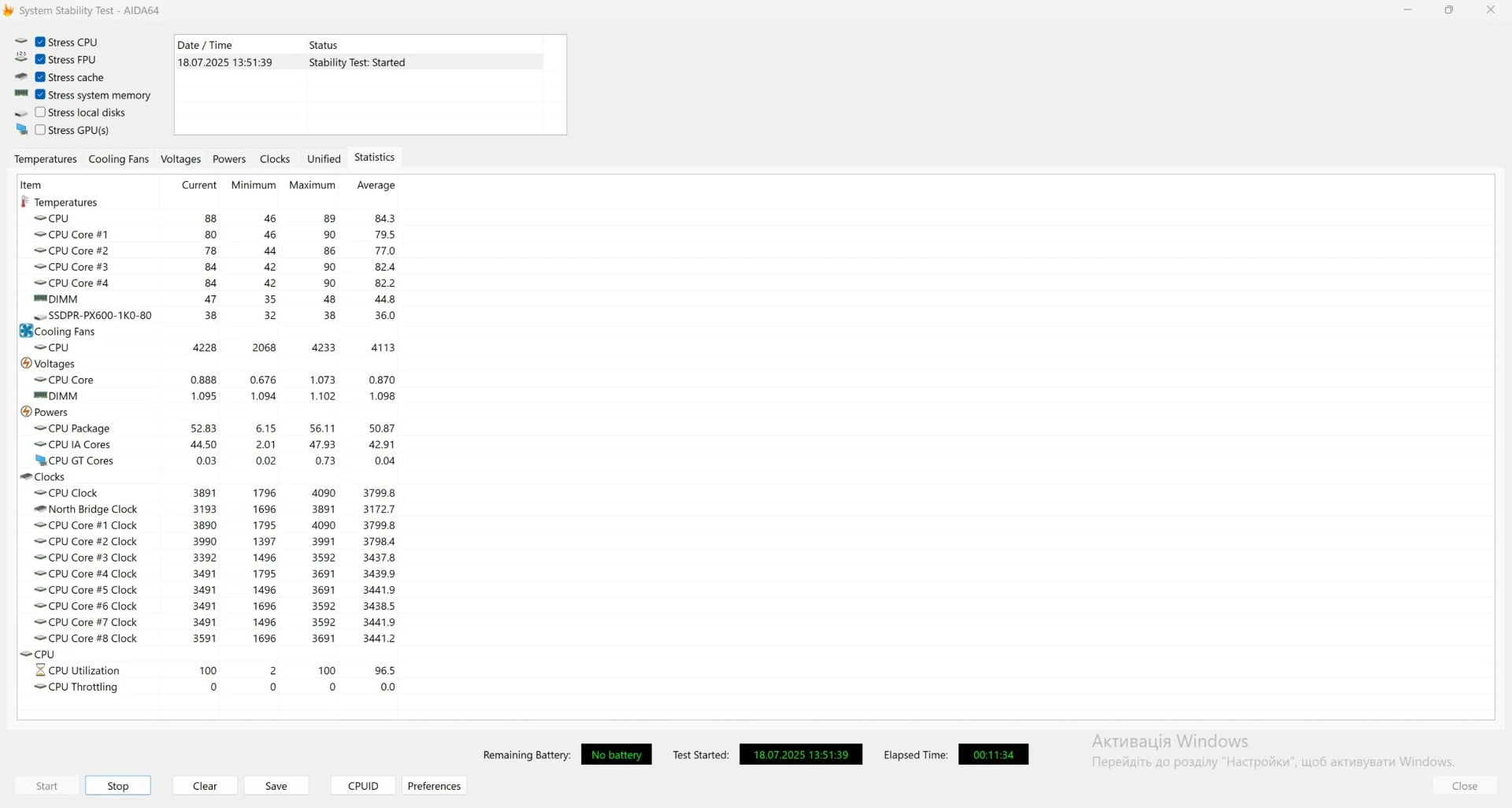Click the DIMM memory icon under Temperatures

(x=40, y=298)
